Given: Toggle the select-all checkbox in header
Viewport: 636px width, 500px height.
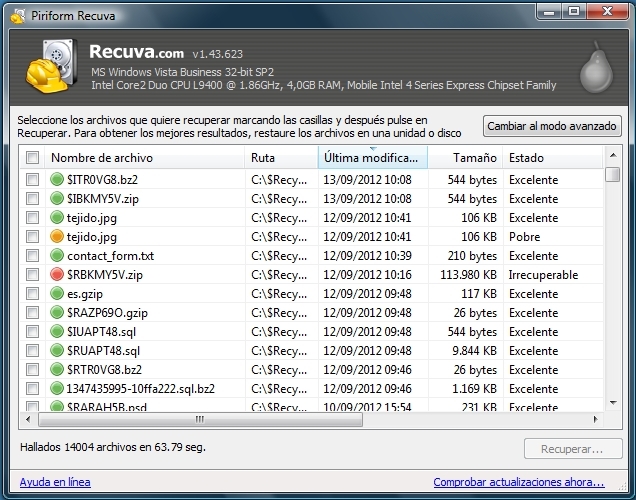Looking at the screenshot, I should click(x=32, y=157).
